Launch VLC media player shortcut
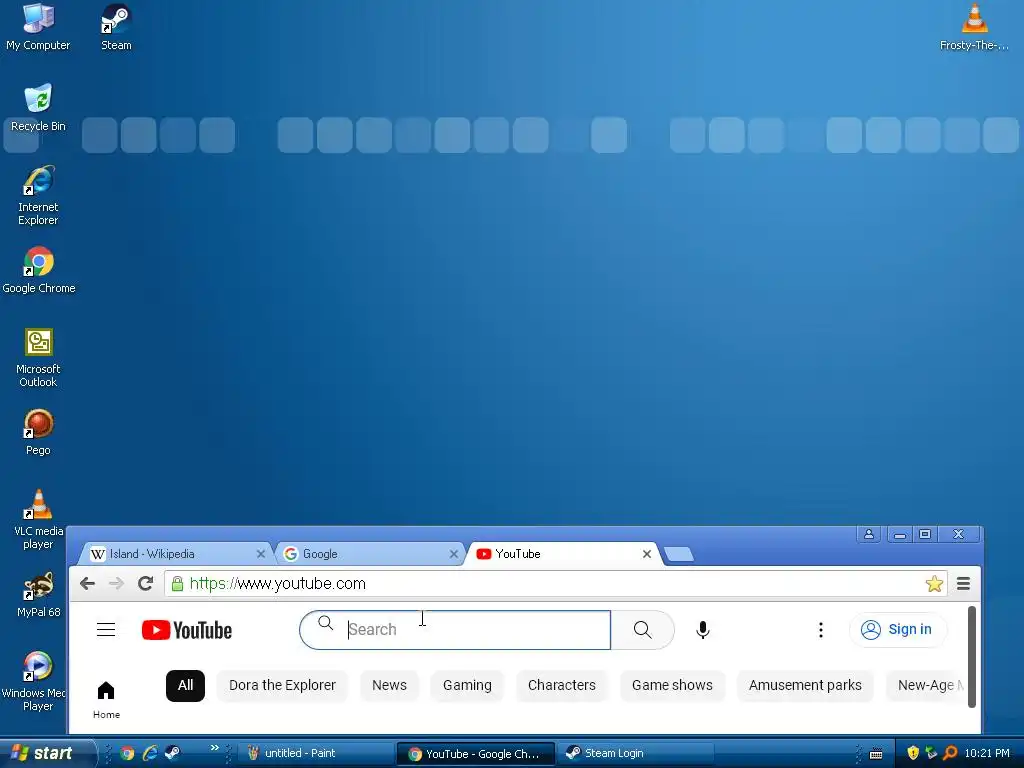1024x768 pixels. tap(38, 519)
